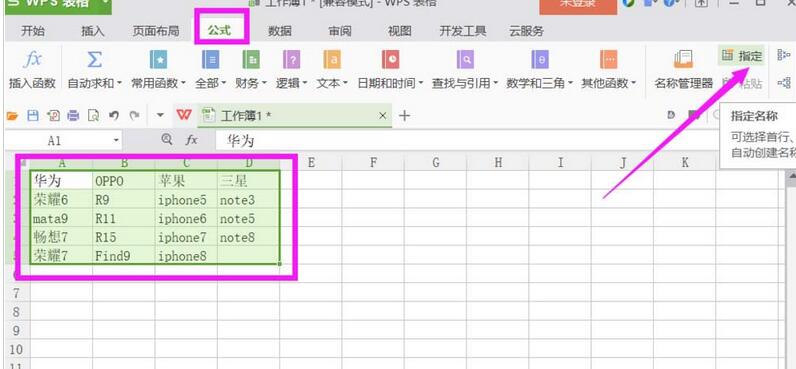Click the WPS 表格 application menu button
The height and width of the screenshot is (369, 796).
coord(57,6)
